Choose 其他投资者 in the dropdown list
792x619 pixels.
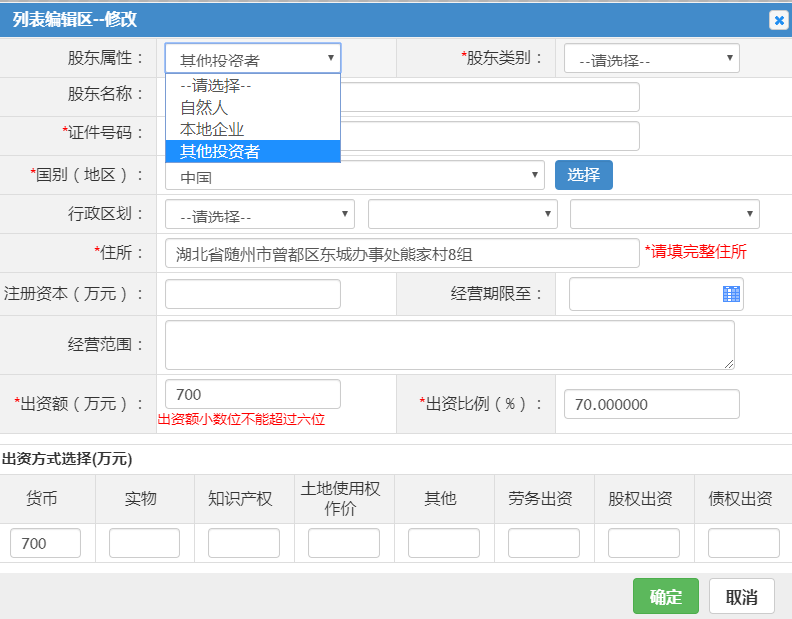pyautogui.click(x=253, y=152)
